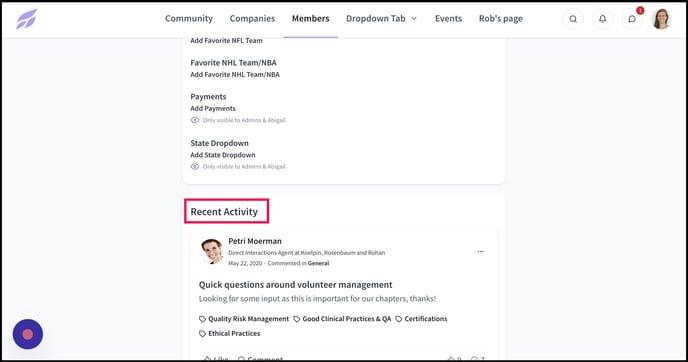Open the Companies tab
Image resolution: width=688 pixels, height=362 pixels.
(x=252, y=18)
